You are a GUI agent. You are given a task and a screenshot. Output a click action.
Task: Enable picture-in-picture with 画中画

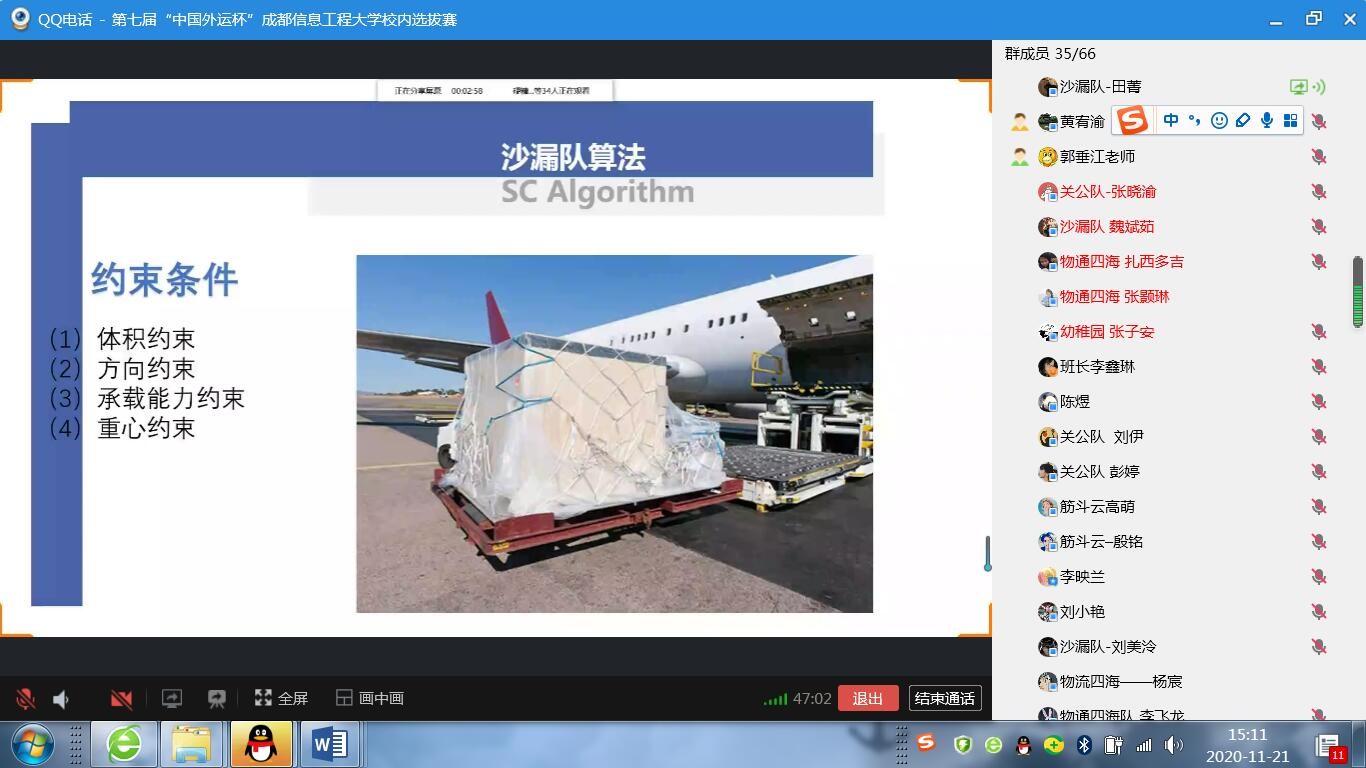(x=369, y=698)
